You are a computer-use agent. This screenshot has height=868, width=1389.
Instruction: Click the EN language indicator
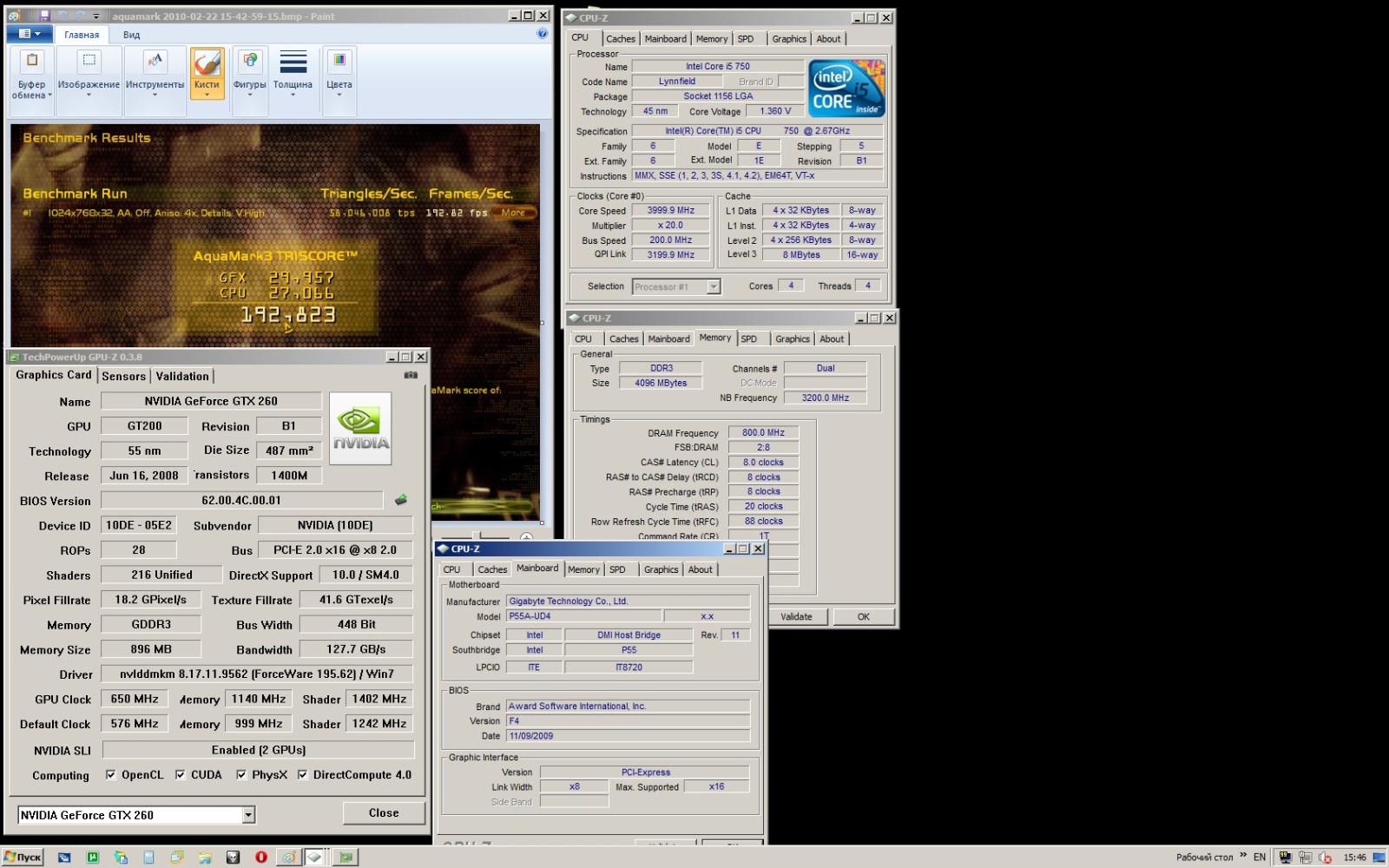click(x=1260, y=858)
